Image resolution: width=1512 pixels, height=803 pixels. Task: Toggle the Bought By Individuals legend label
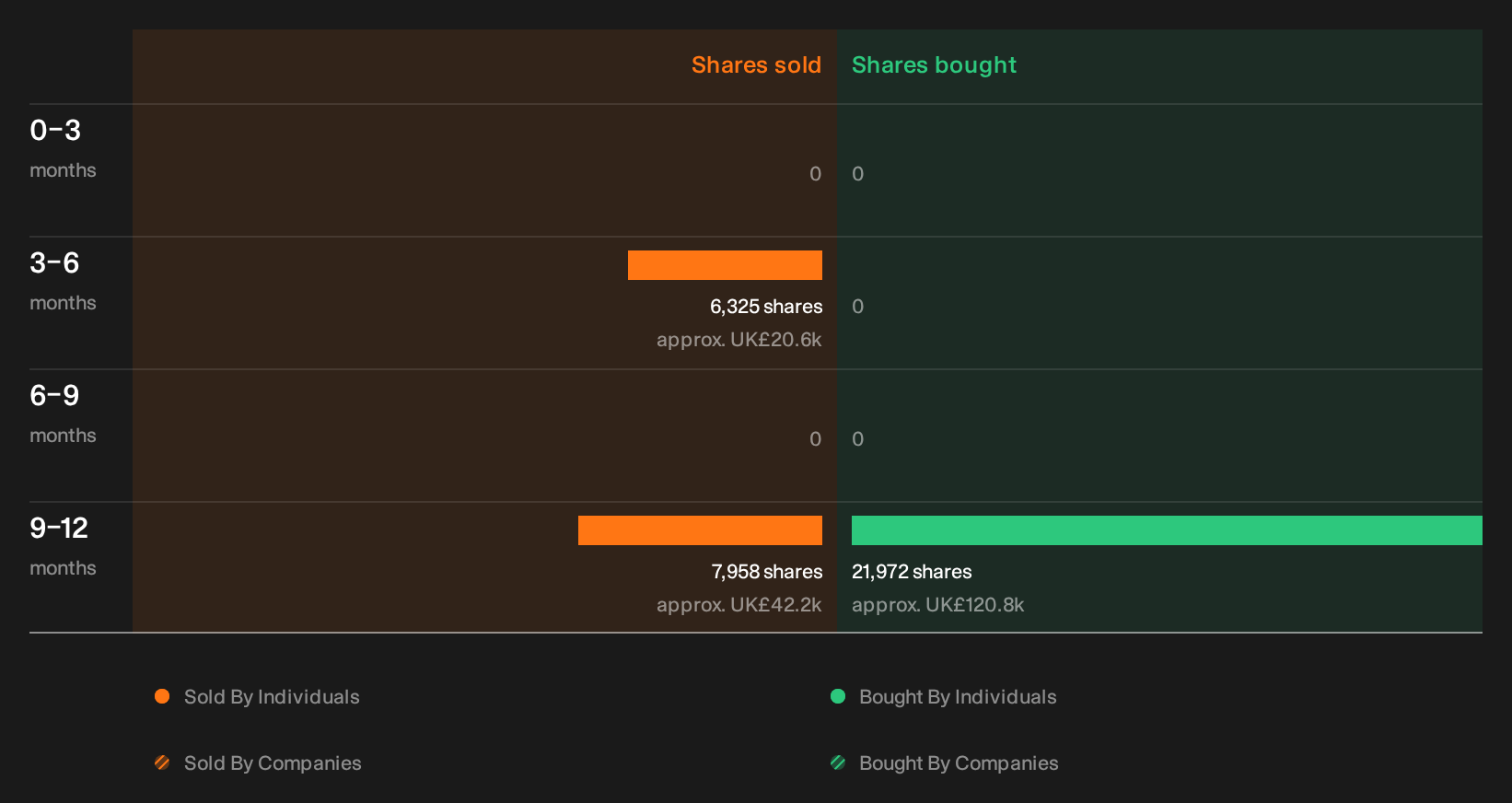coord(958,697)
